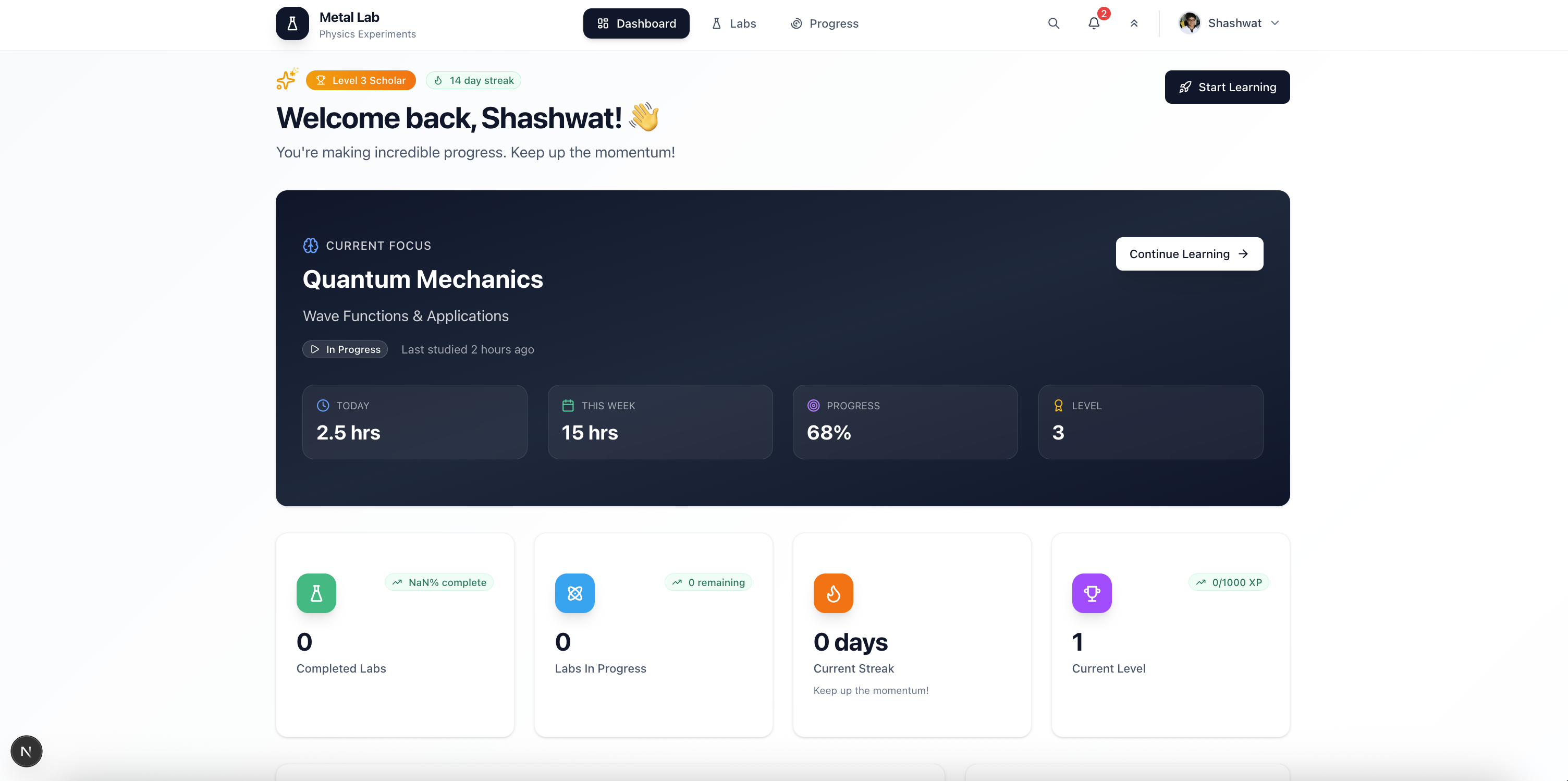1568x781 pixels.
Task: Click the double chevron up icon
Action: pos(1134,24)
